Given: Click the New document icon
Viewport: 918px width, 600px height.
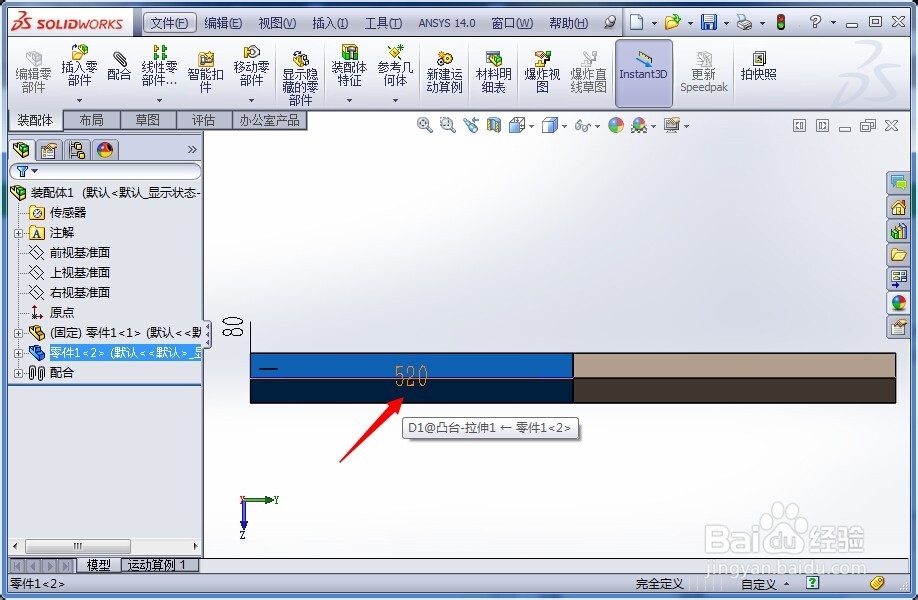Looking at the screenshot, I should [x=636, y=22].
